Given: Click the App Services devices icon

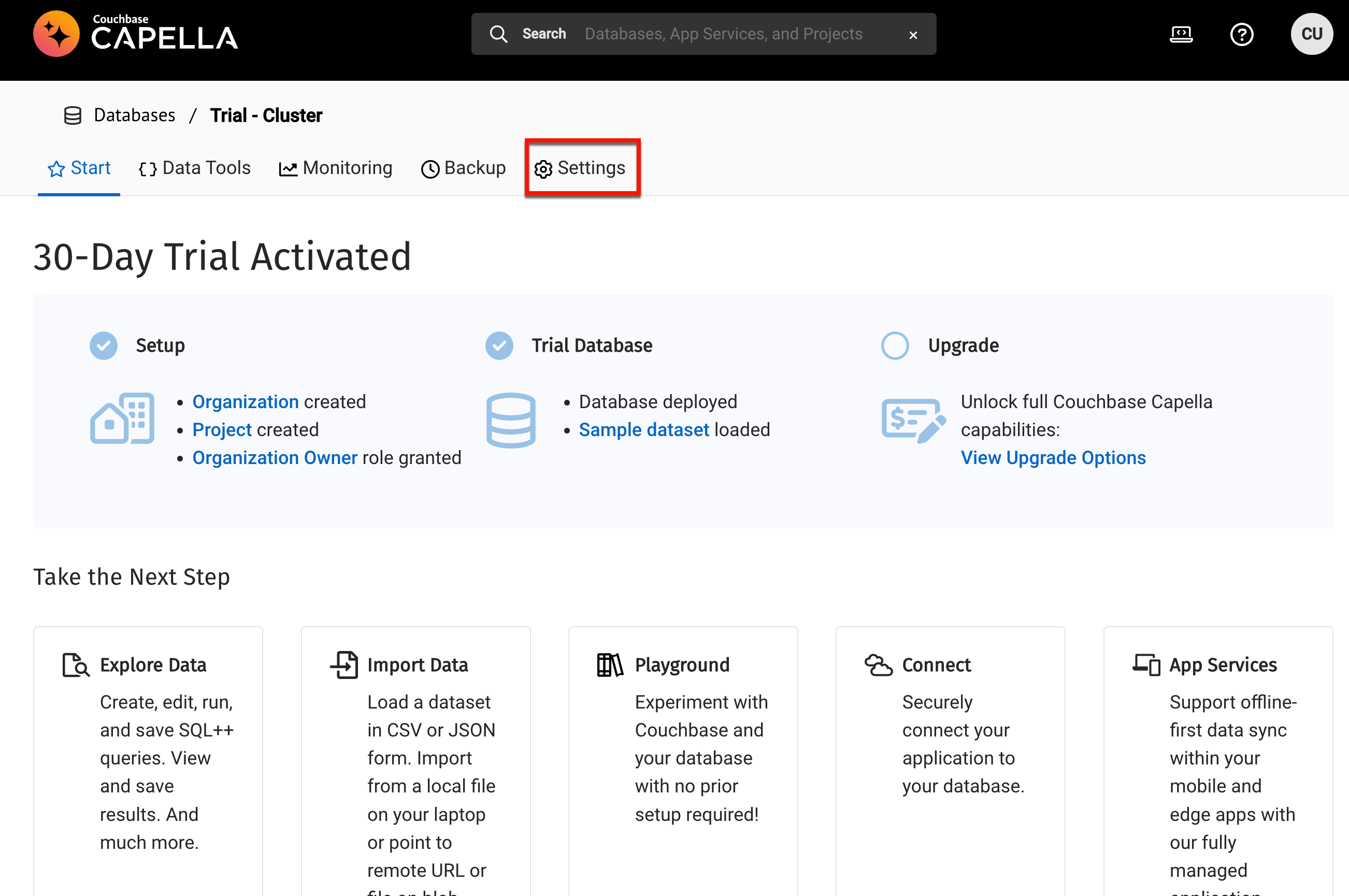Looking at the screenshot, I should coord(1146,664).
